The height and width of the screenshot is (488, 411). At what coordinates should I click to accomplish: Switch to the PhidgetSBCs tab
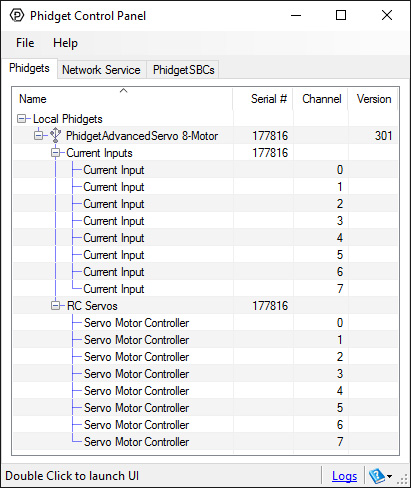coord(183,70)
